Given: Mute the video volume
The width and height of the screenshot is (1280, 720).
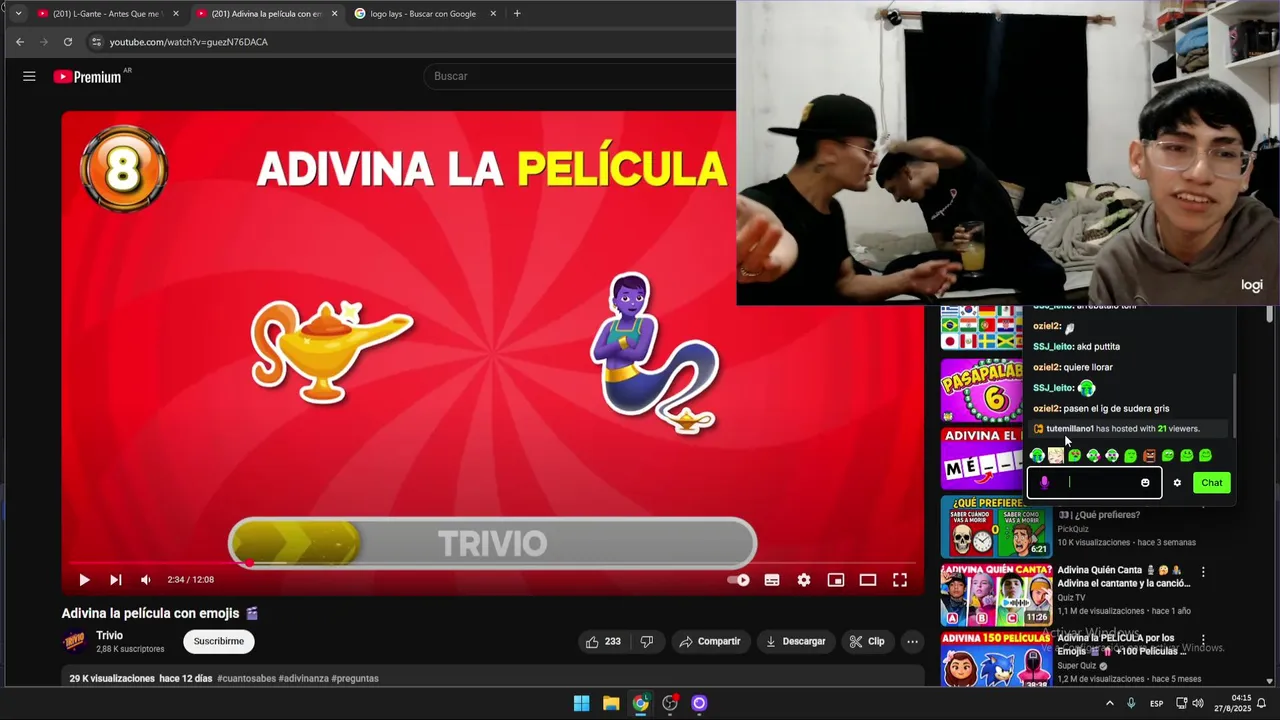Looking at the screenshot, I should [x=146, y=580].
